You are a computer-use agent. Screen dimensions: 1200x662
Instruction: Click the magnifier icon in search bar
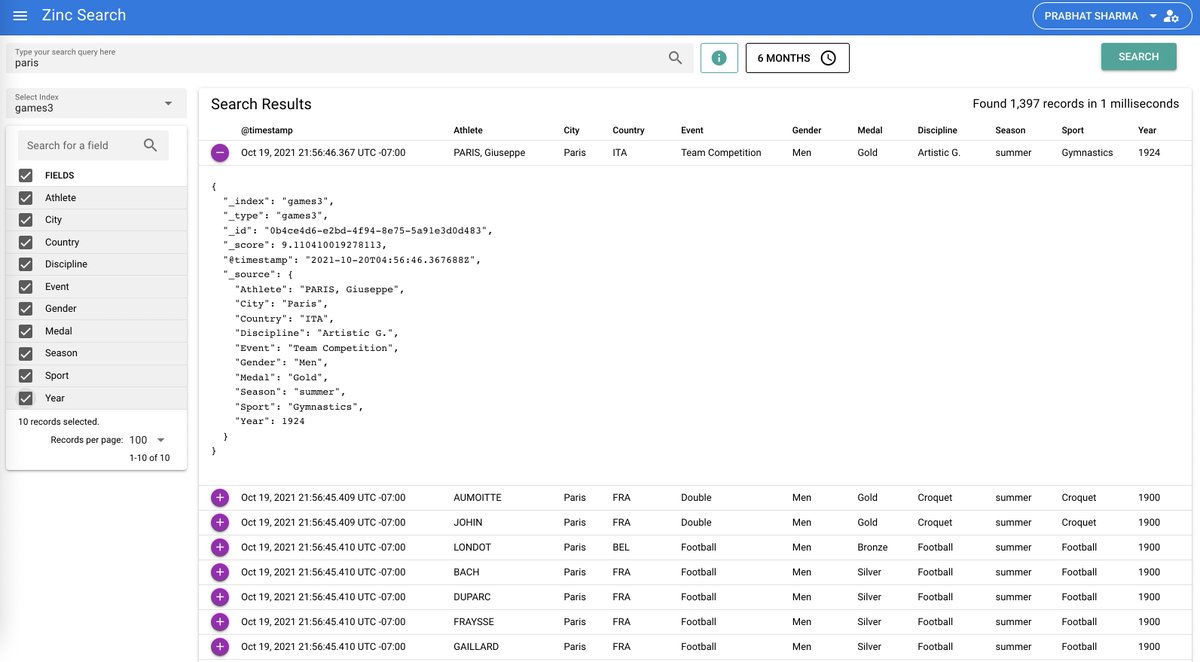pos(673,57)
